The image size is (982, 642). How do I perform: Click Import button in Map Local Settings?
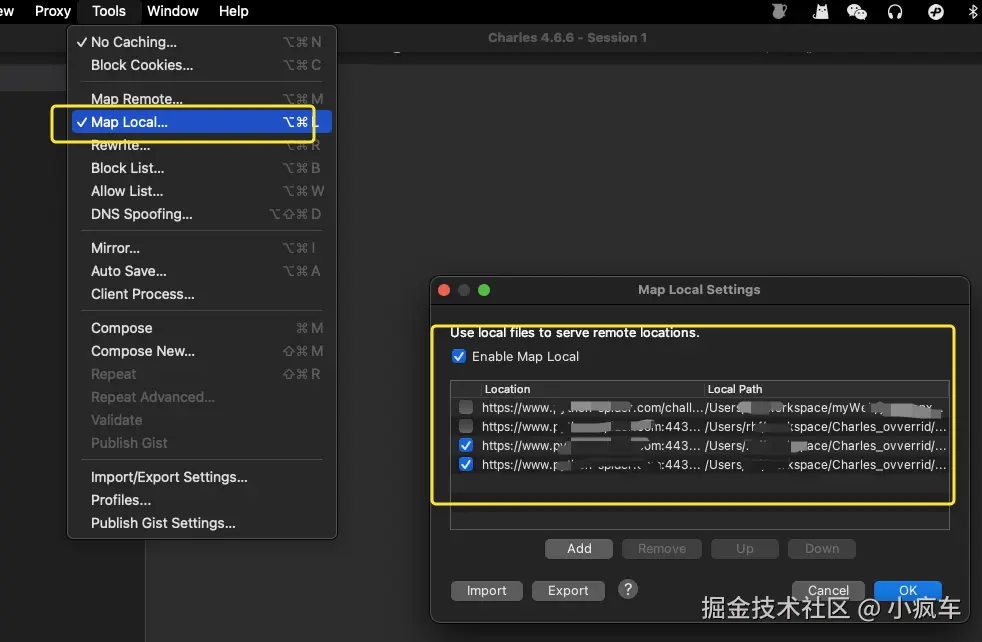(x=487, y=591)
